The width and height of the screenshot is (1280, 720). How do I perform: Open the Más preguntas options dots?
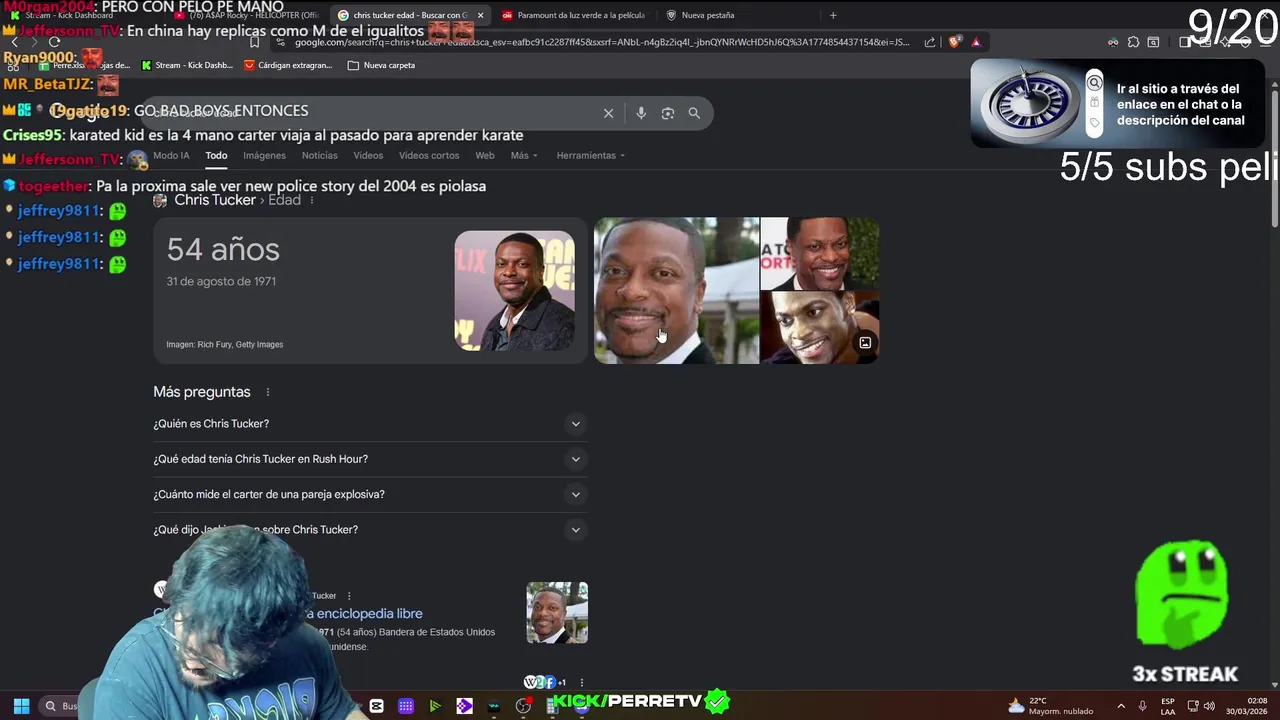coord(268,392)
